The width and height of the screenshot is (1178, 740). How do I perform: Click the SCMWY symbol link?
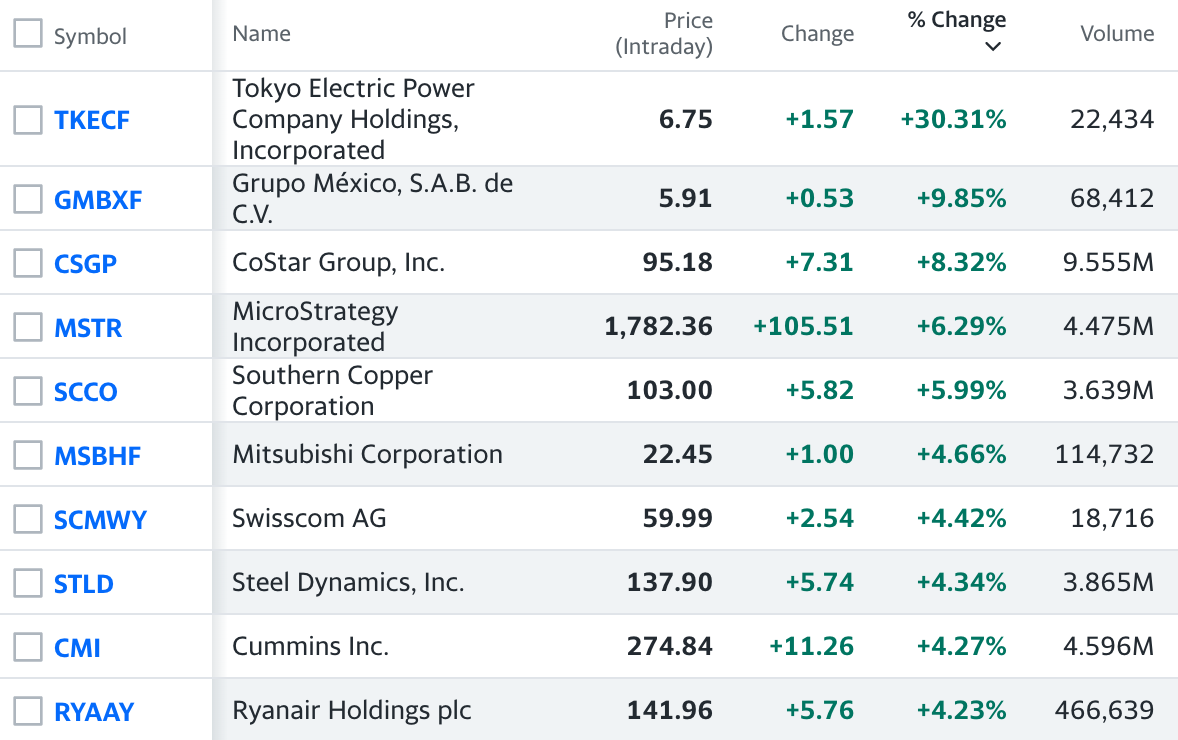tap(100, 520)
